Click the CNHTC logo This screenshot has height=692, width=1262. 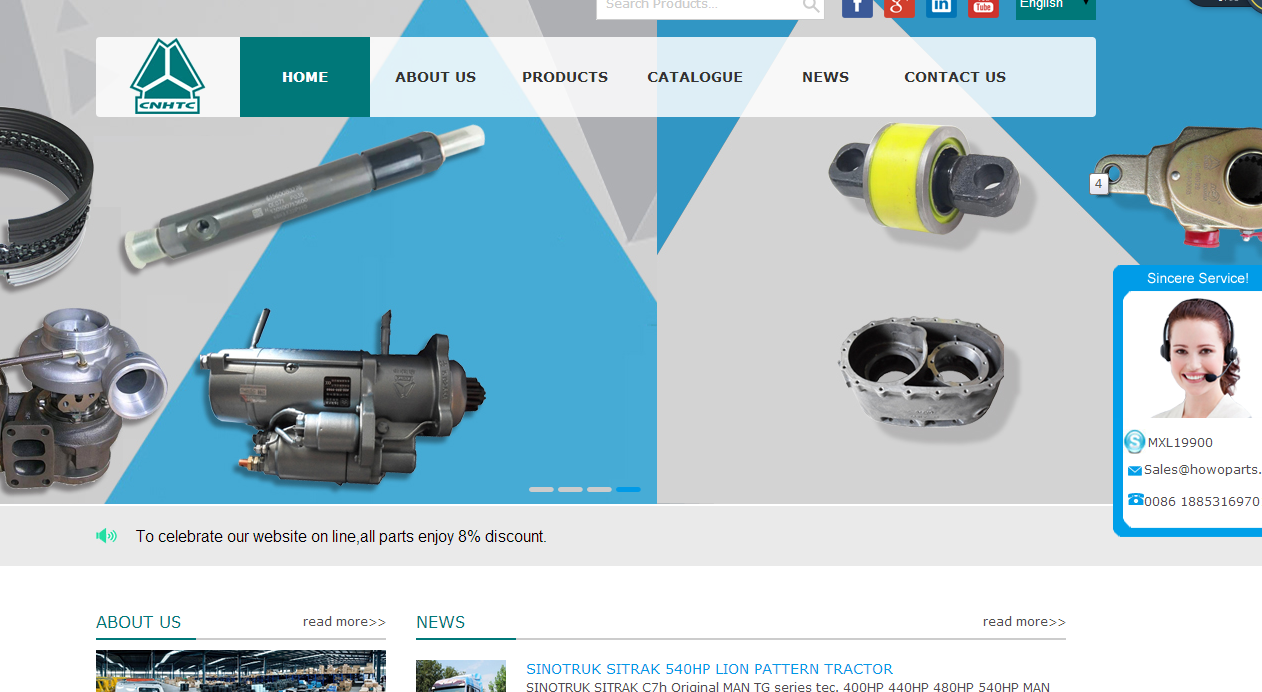167,77
